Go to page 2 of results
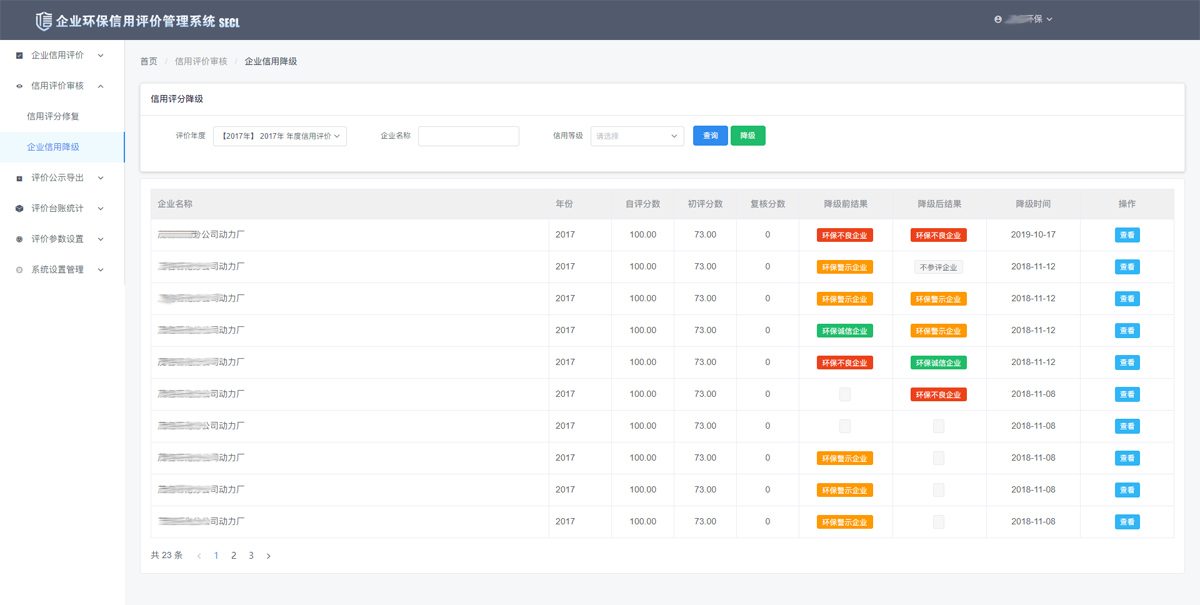 pyautogui.click(x=234, y=555)
